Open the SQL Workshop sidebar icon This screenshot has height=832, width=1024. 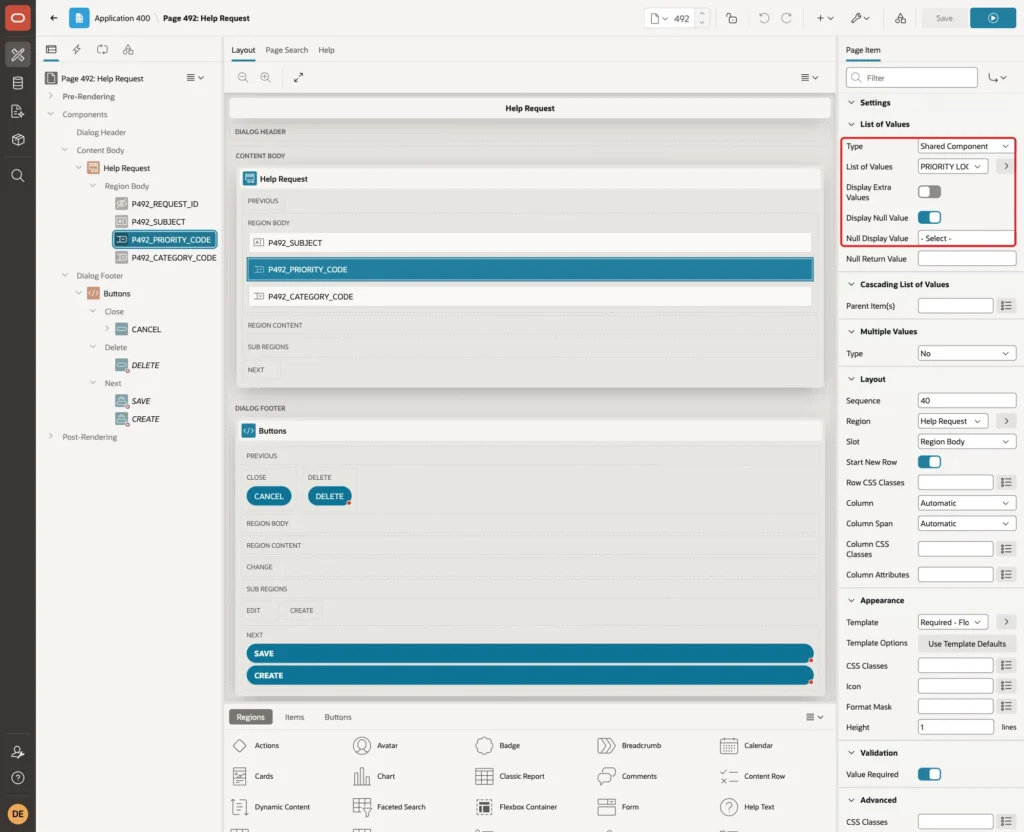[18, 83]
